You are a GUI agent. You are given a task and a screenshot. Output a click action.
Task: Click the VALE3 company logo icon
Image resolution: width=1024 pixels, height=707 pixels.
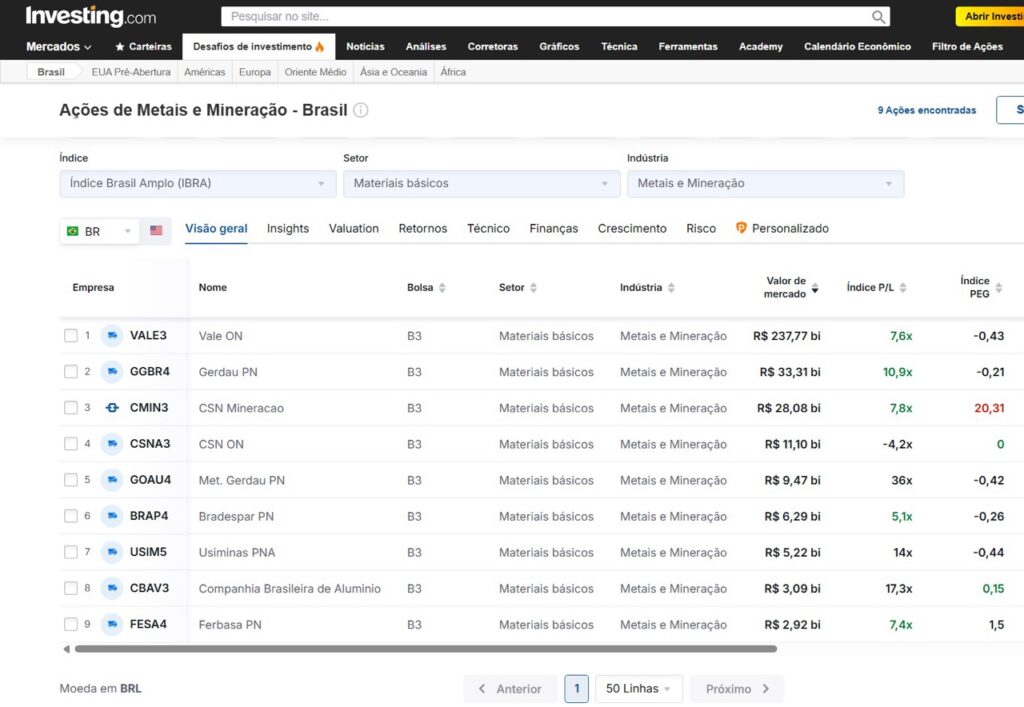[112, 336]
